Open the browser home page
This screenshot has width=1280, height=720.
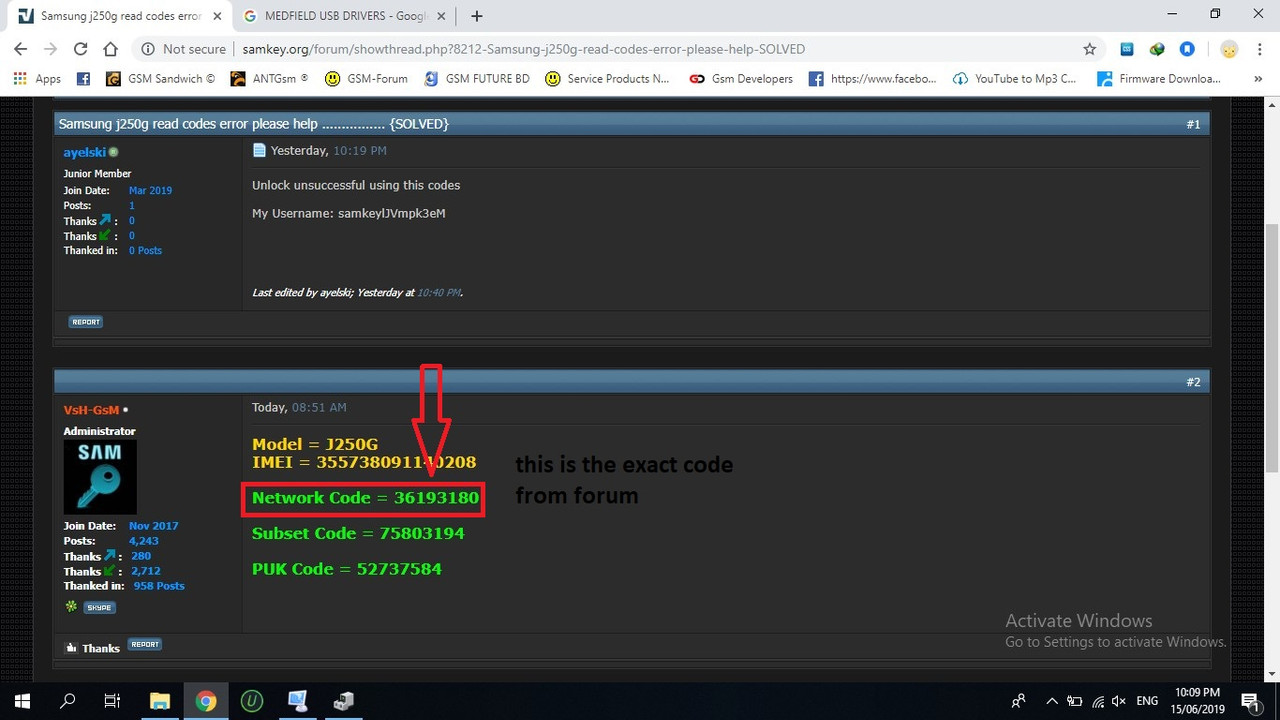click(x=111, y=49)
